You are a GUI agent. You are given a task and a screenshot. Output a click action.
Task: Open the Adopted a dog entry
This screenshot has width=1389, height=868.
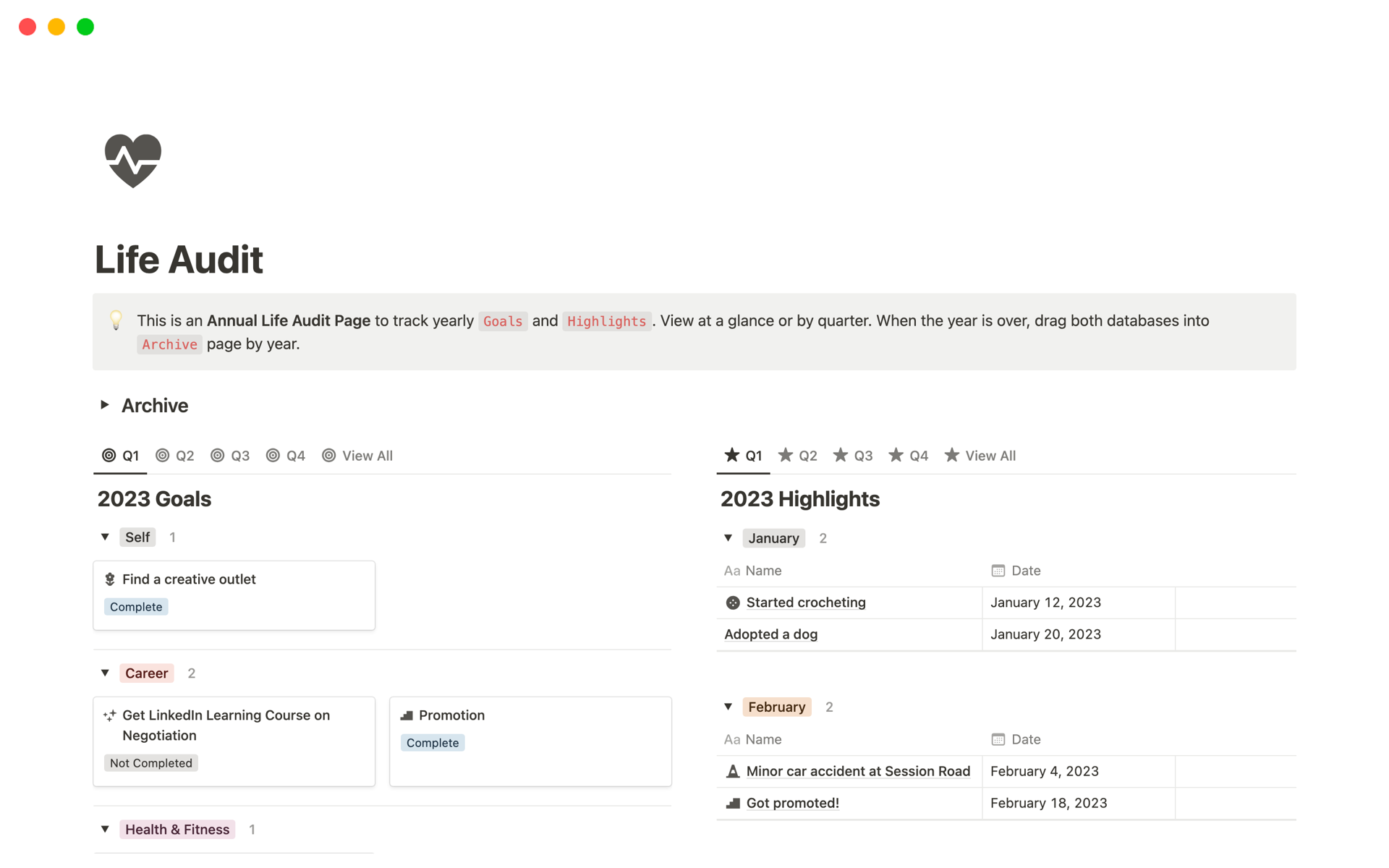click(x=770, y=634)
